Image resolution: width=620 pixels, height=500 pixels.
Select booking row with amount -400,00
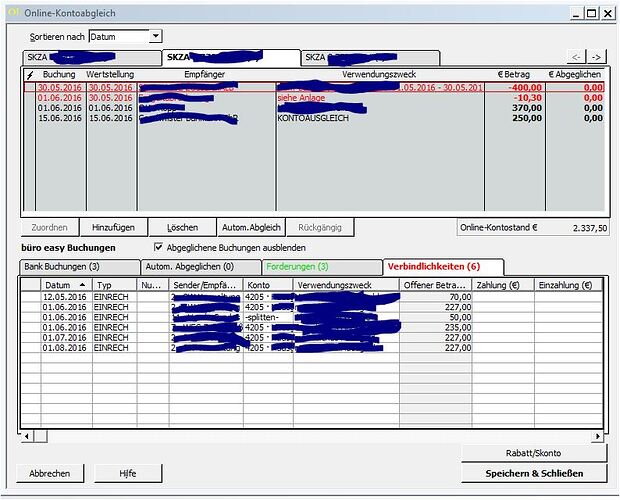coord(314,87)
